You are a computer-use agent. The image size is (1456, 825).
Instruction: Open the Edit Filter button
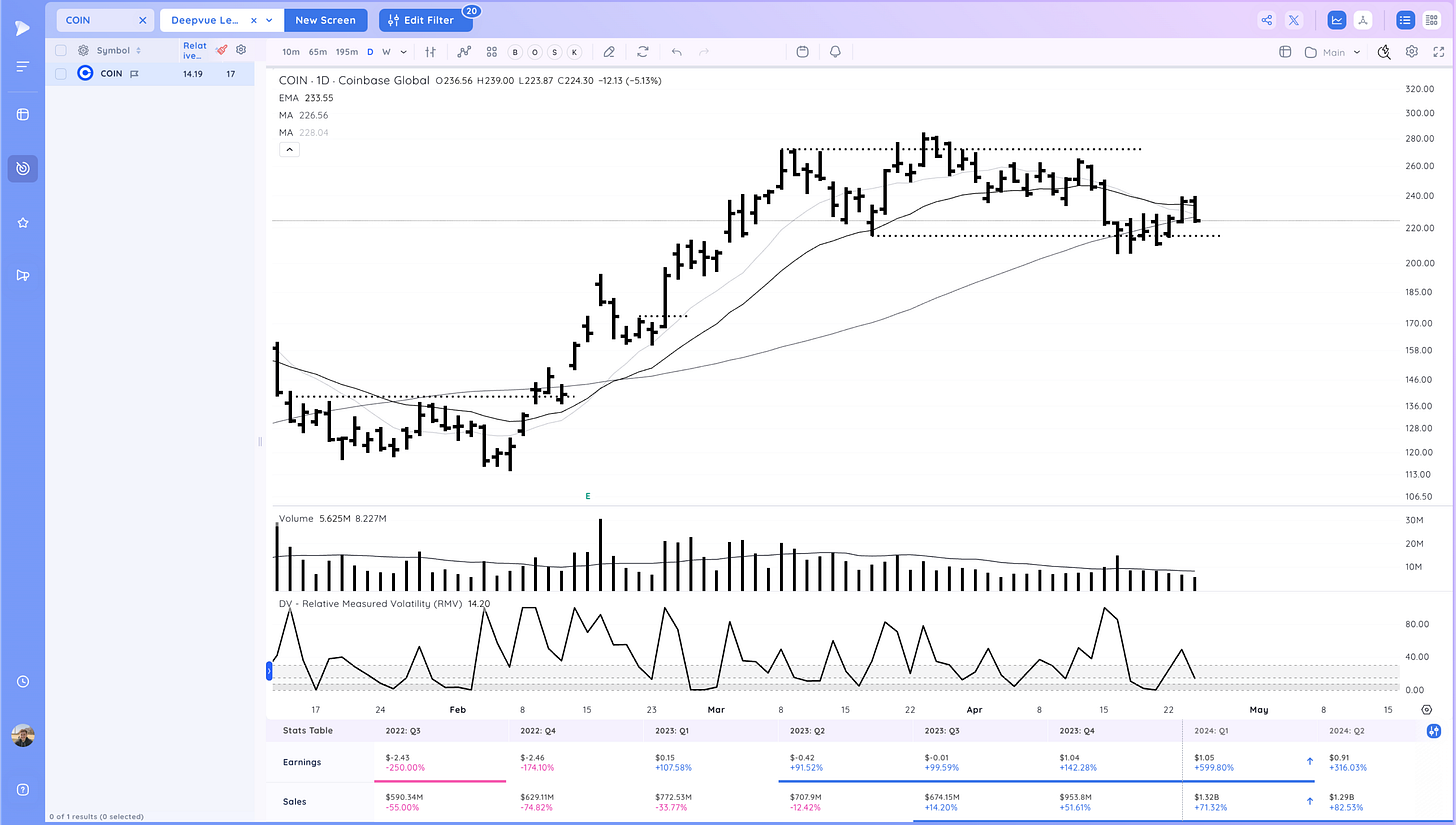click(426, 20)
